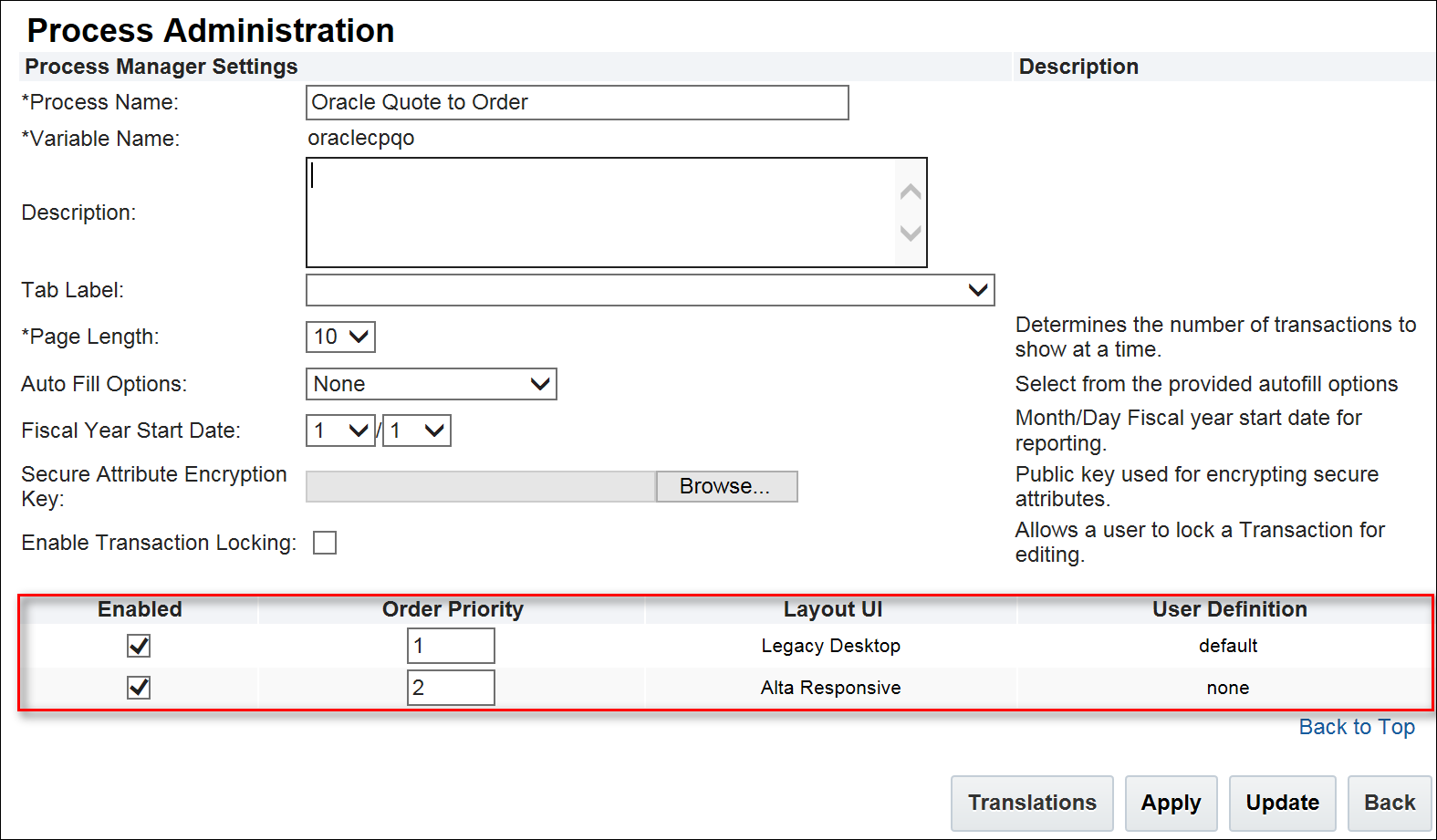
Task: Open the Tab Label dropdown
Action: click(650, 290)
